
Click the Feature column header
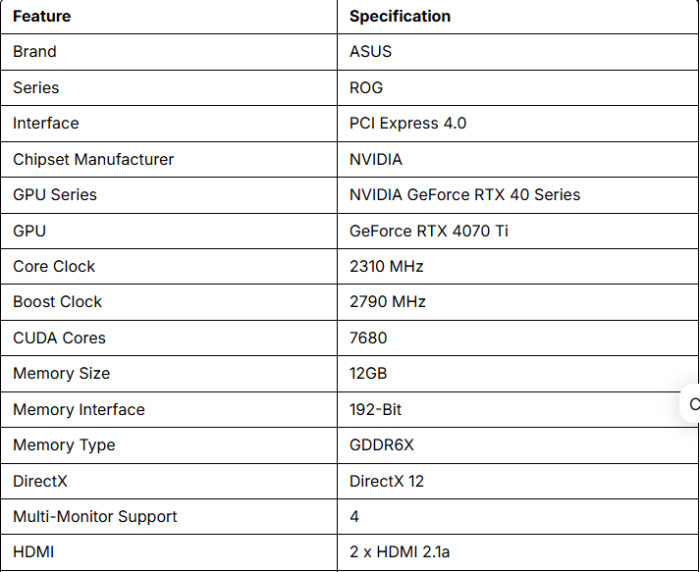click(x=42, y=16)
